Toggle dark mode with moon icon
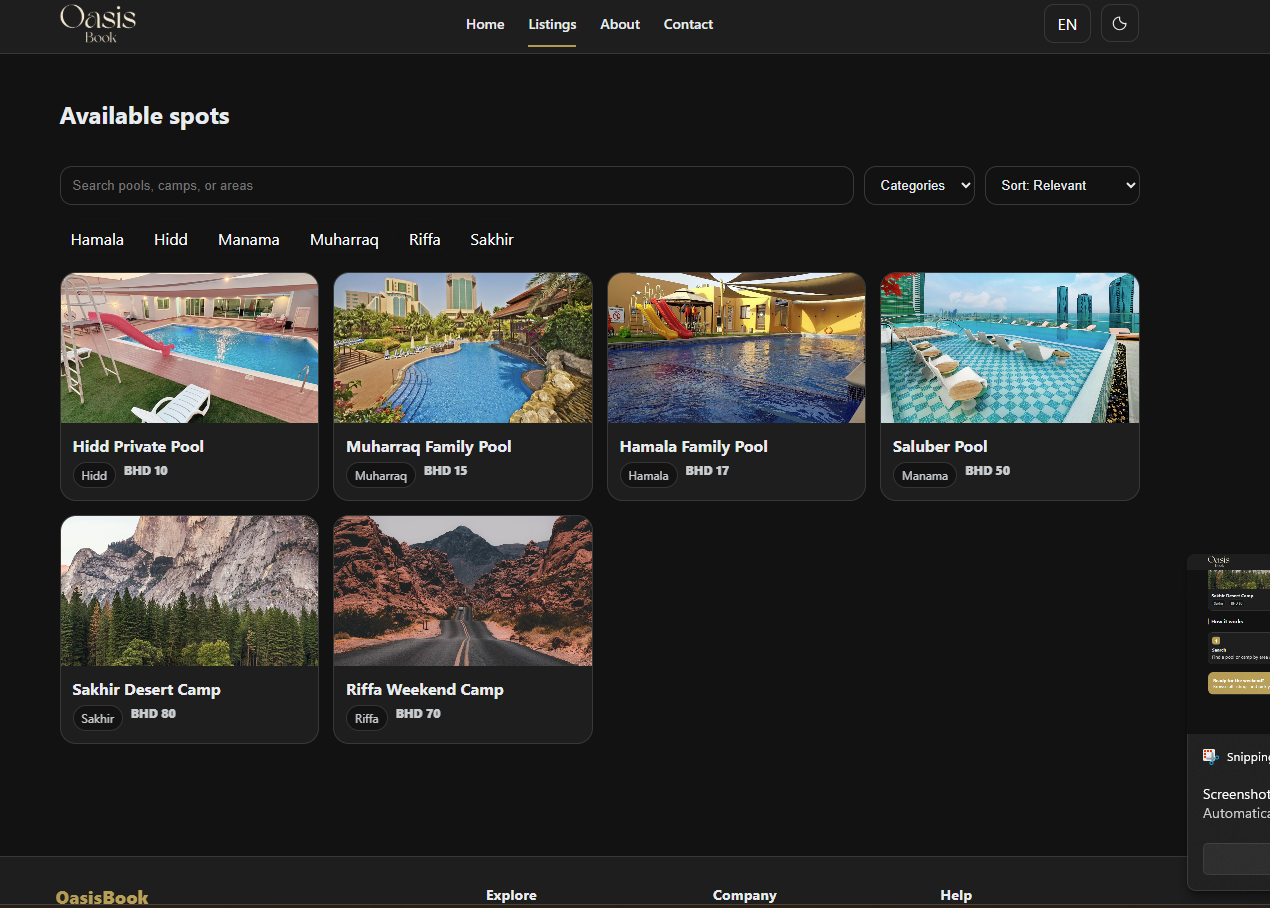Image resolution: width=1270 pixels, height=908 pixels. pyautogui.click(x=1119, y=23)
